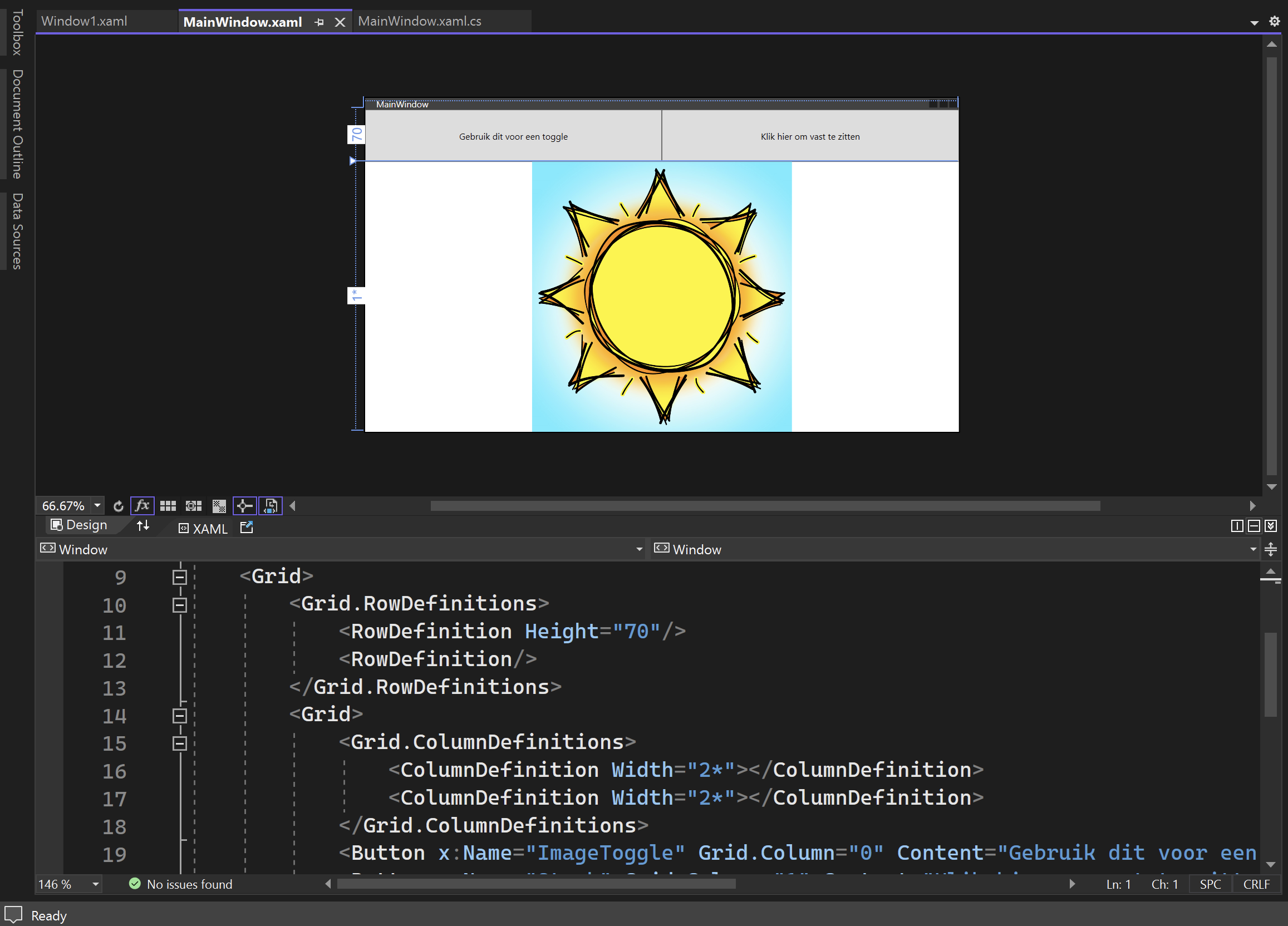Pop out XAML into a separate window
1288x926 pixels.
pyautogui.click(x=247, y=528)
